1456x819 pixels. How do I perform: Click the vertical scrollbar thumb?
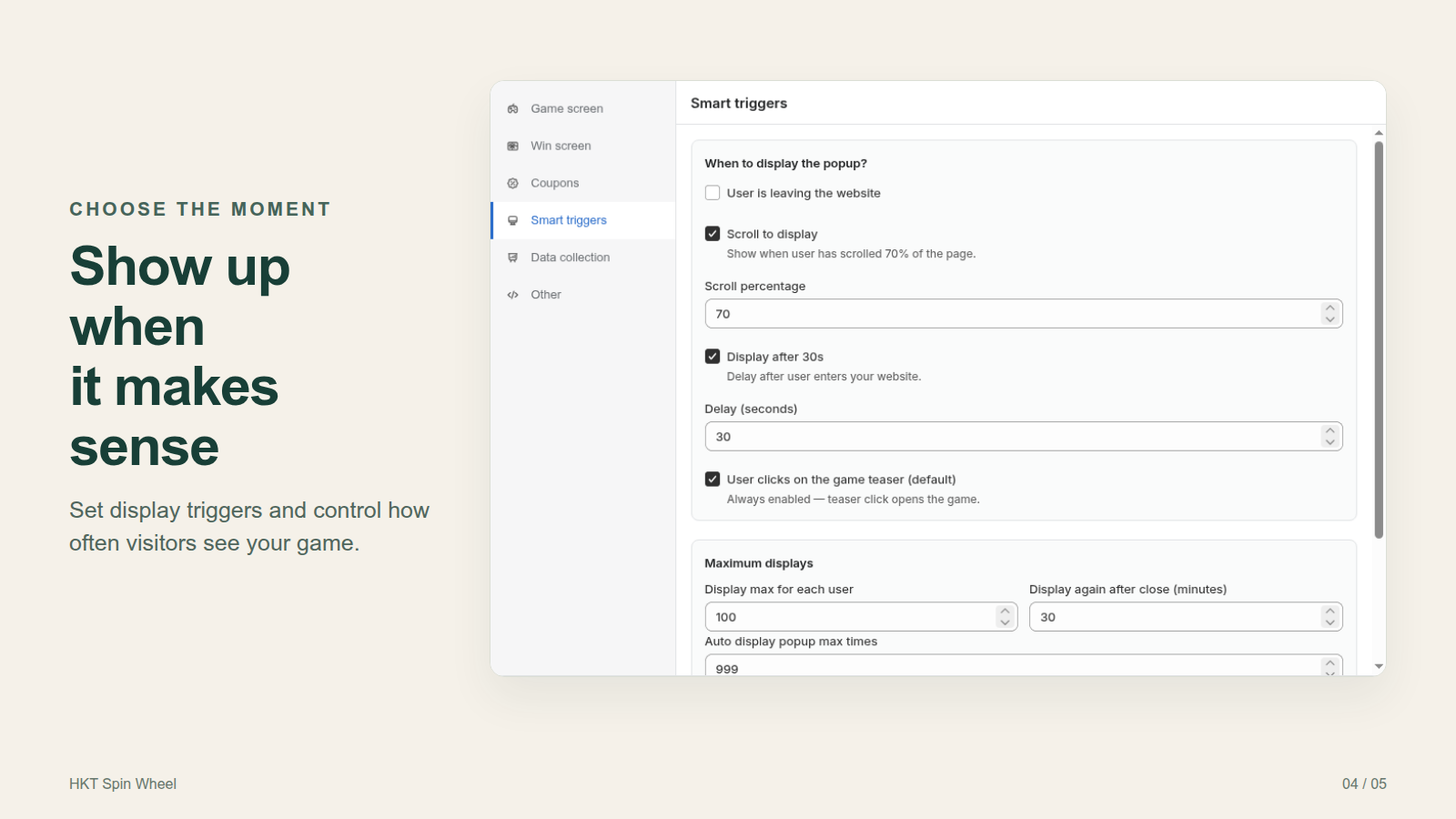(1379, 339)
